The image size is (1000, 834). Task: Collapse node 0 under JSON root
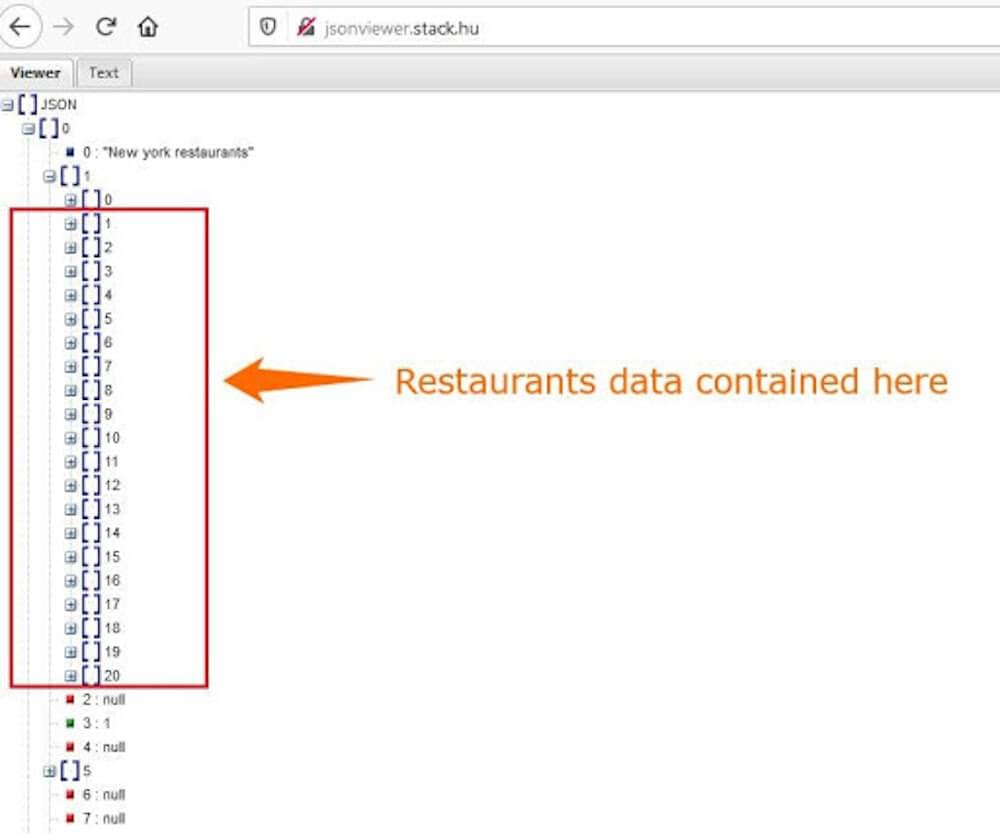click(30, 128)
